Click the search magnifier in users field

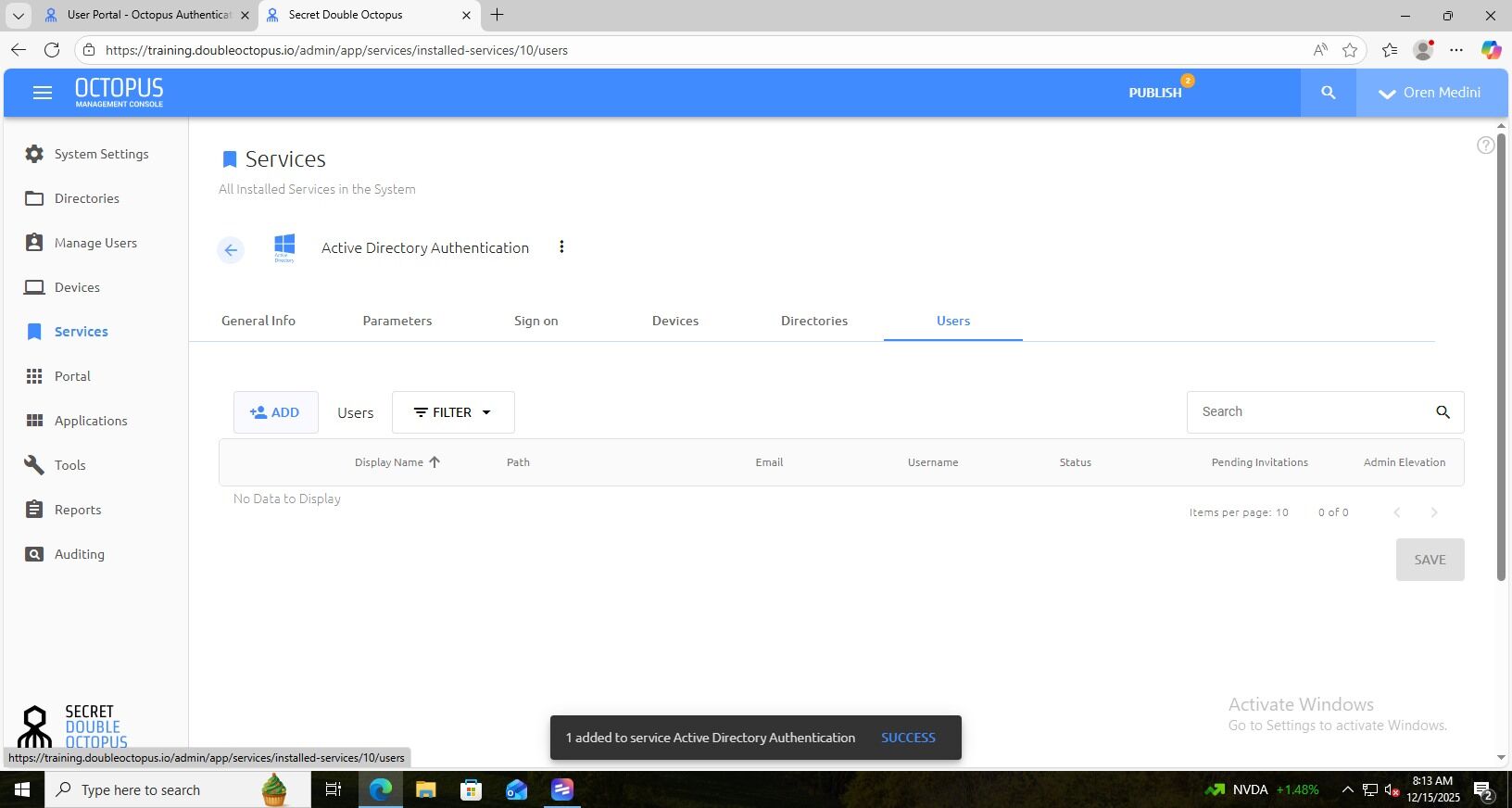[x=1443, y=412]
